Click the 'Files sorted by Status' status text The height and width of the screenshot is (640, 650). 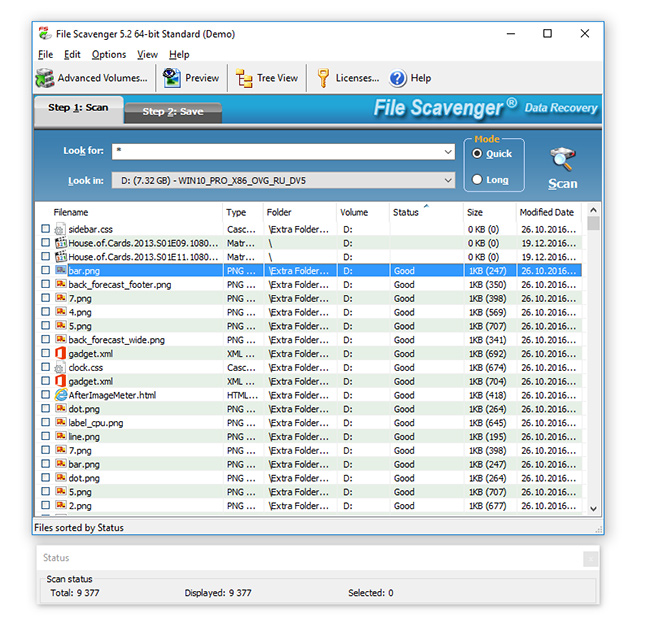click(x=79, y=528)
